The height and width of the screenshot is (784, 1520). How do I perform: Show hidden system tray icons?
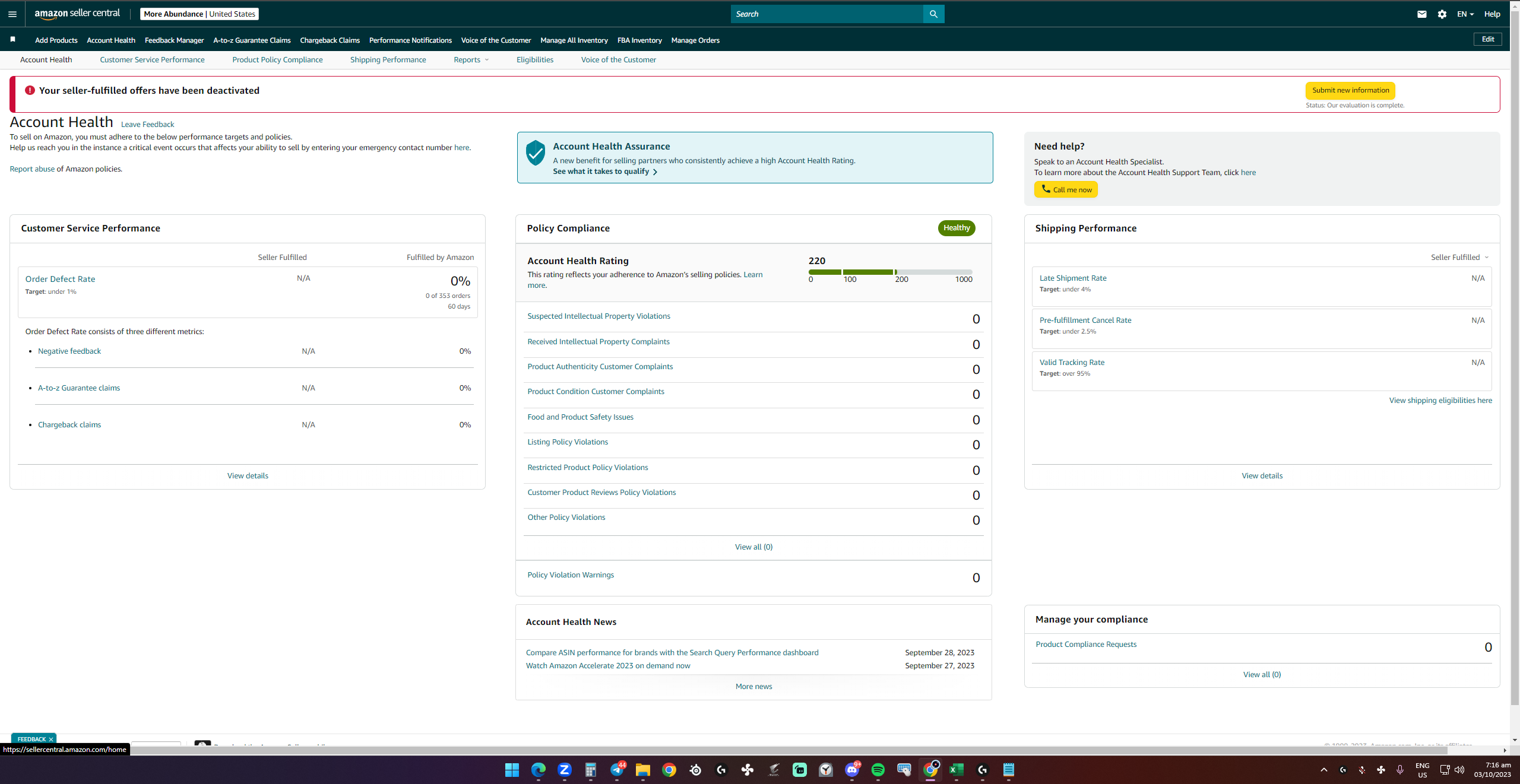point(1324,770)
